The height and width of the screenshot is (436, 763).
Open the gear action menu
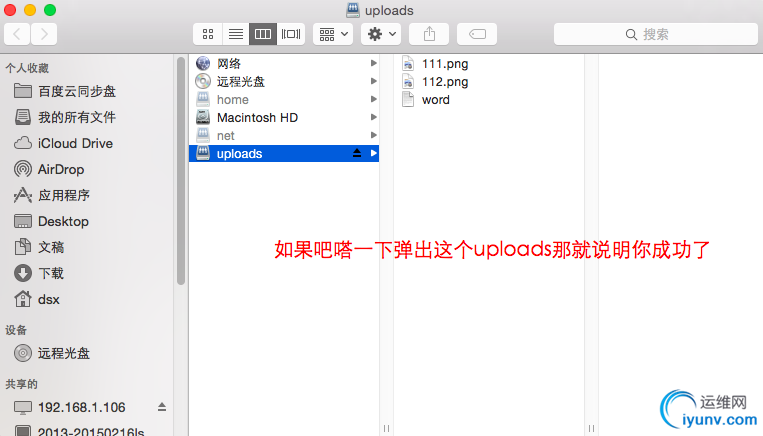click(381, 34)
